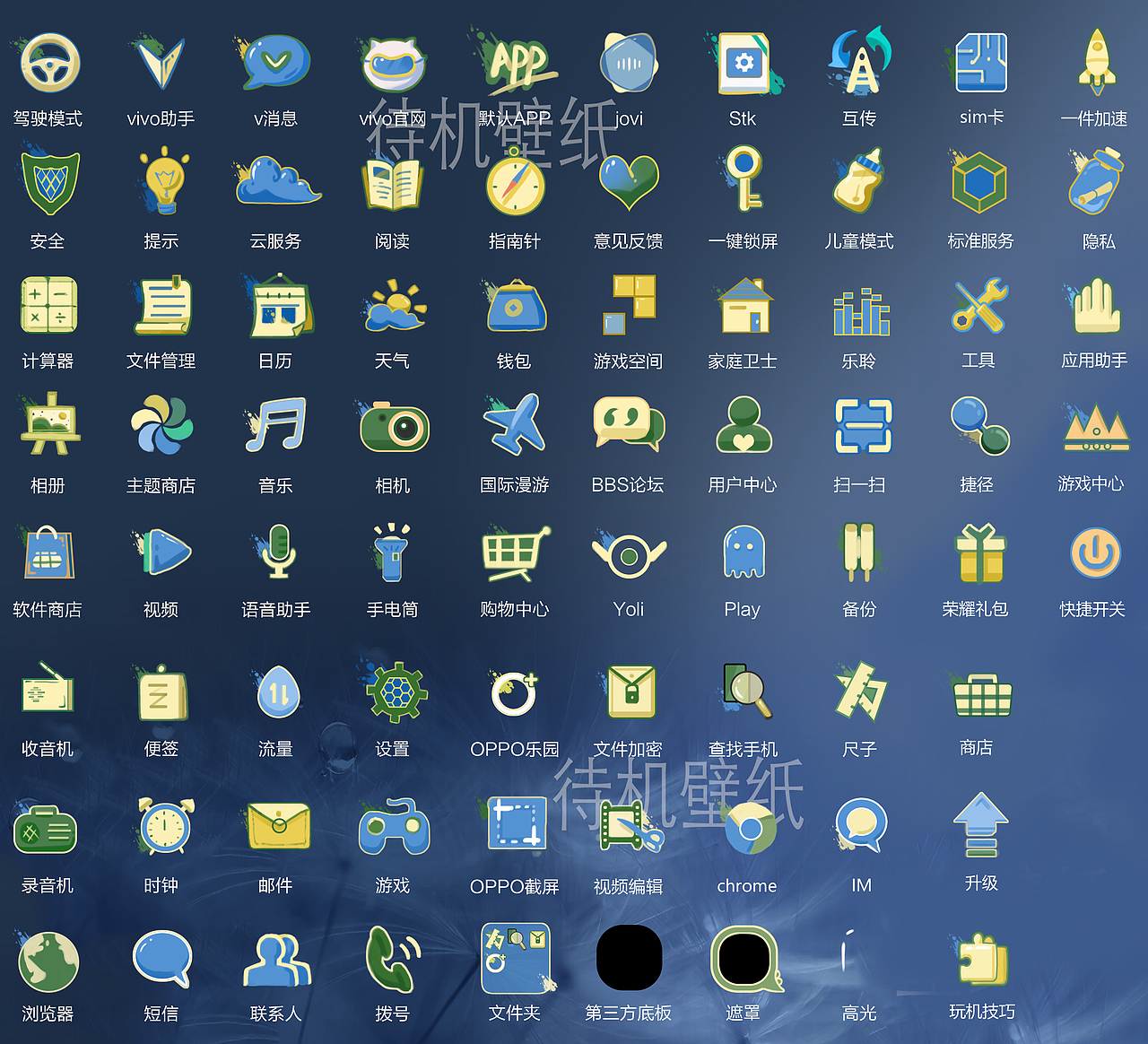The height and width of the screenshot is (1044, 1148).
Task: Open the 日历 calendar icon
Action: coord(280,308)
